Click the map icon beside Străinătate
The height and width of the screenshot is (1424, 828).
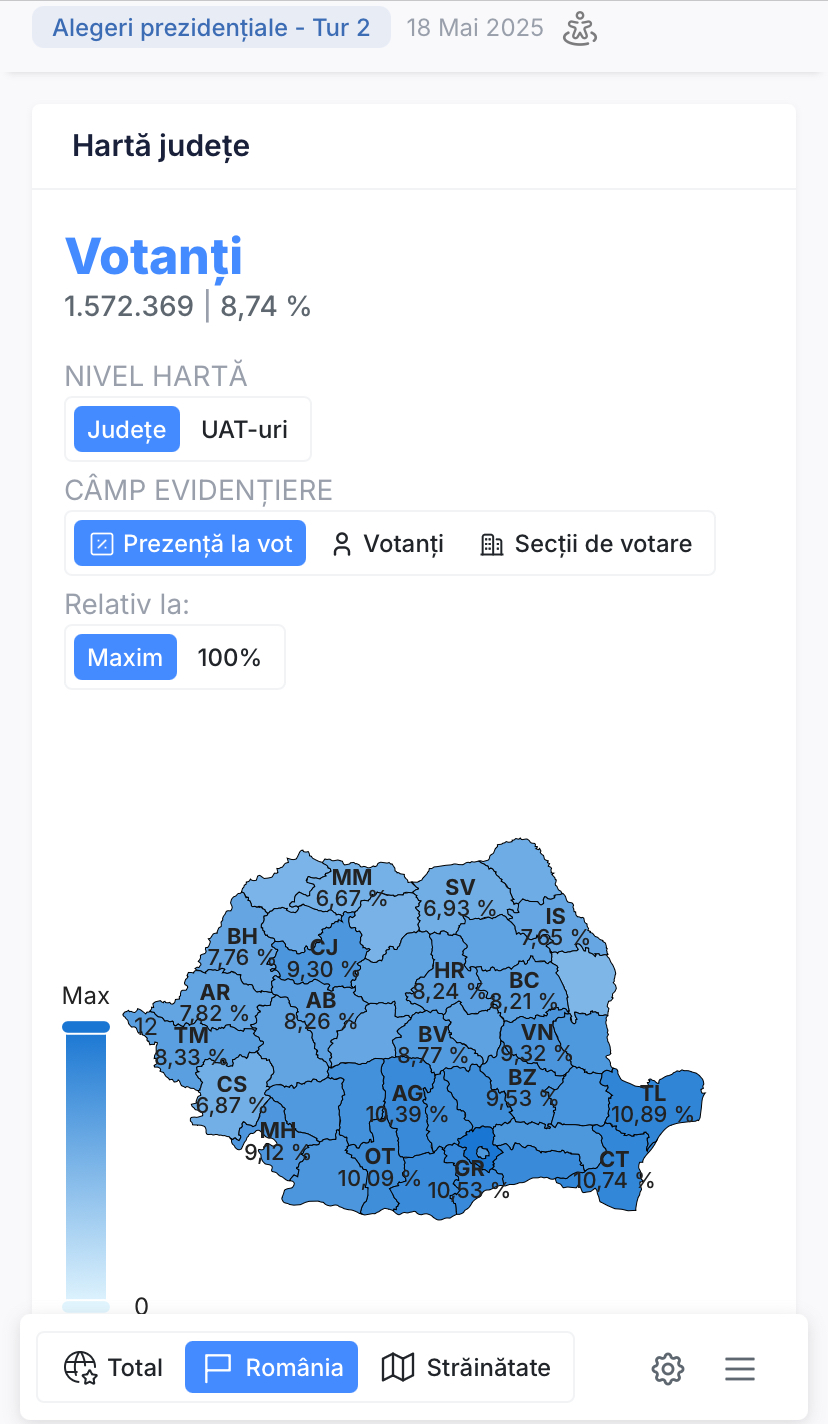pos(398,1367)
